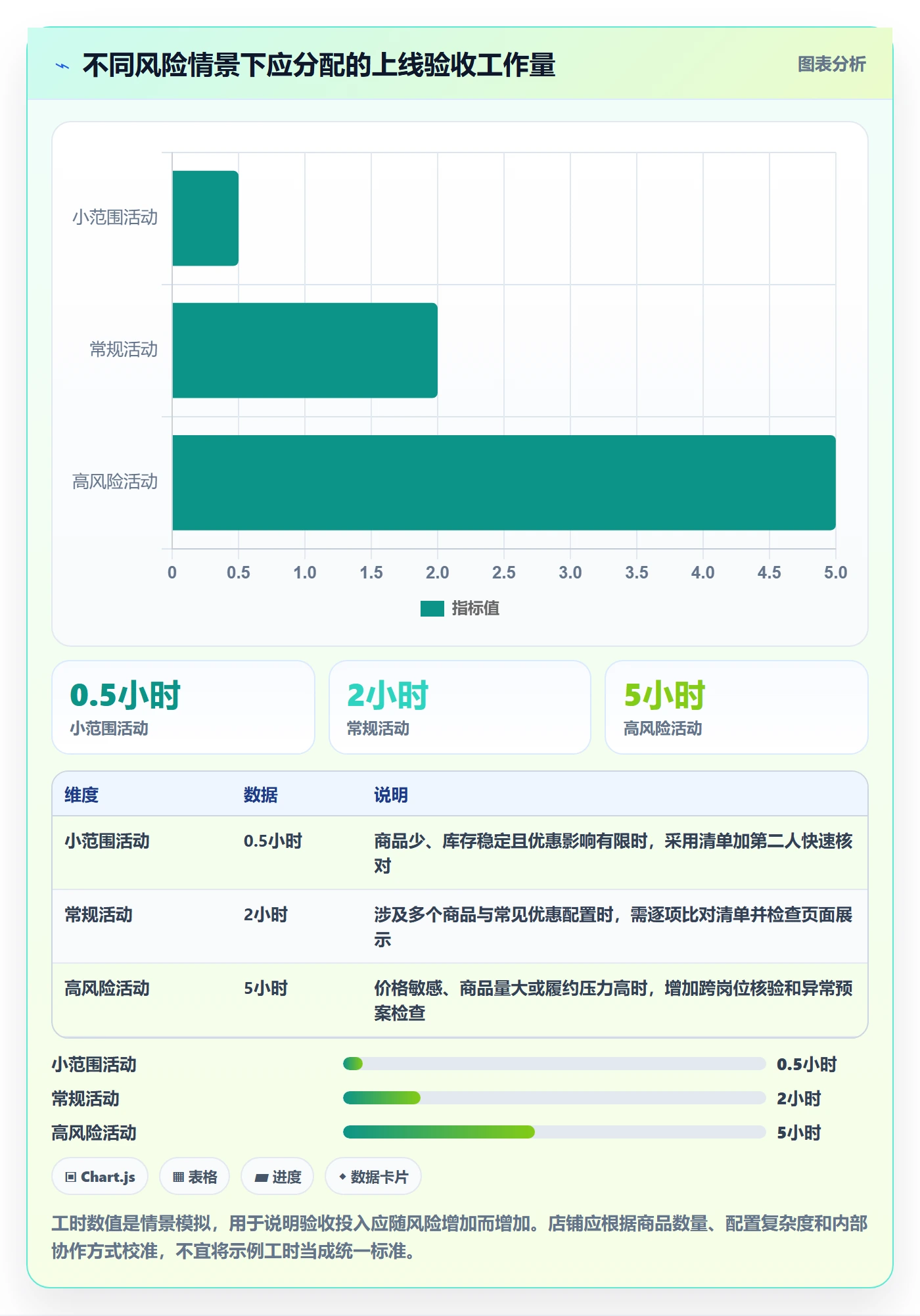920x1316 pixels.
Task: Click the 高风险活动 bar in the chart
Action: click(504, 482)
